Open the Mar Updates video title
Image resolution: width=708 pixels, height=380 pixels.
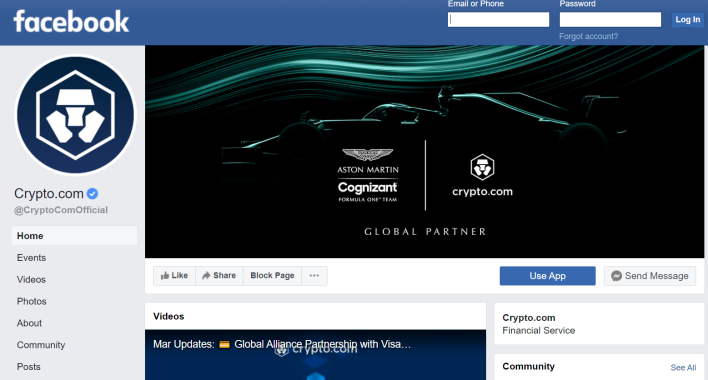[x=282, y=344]
